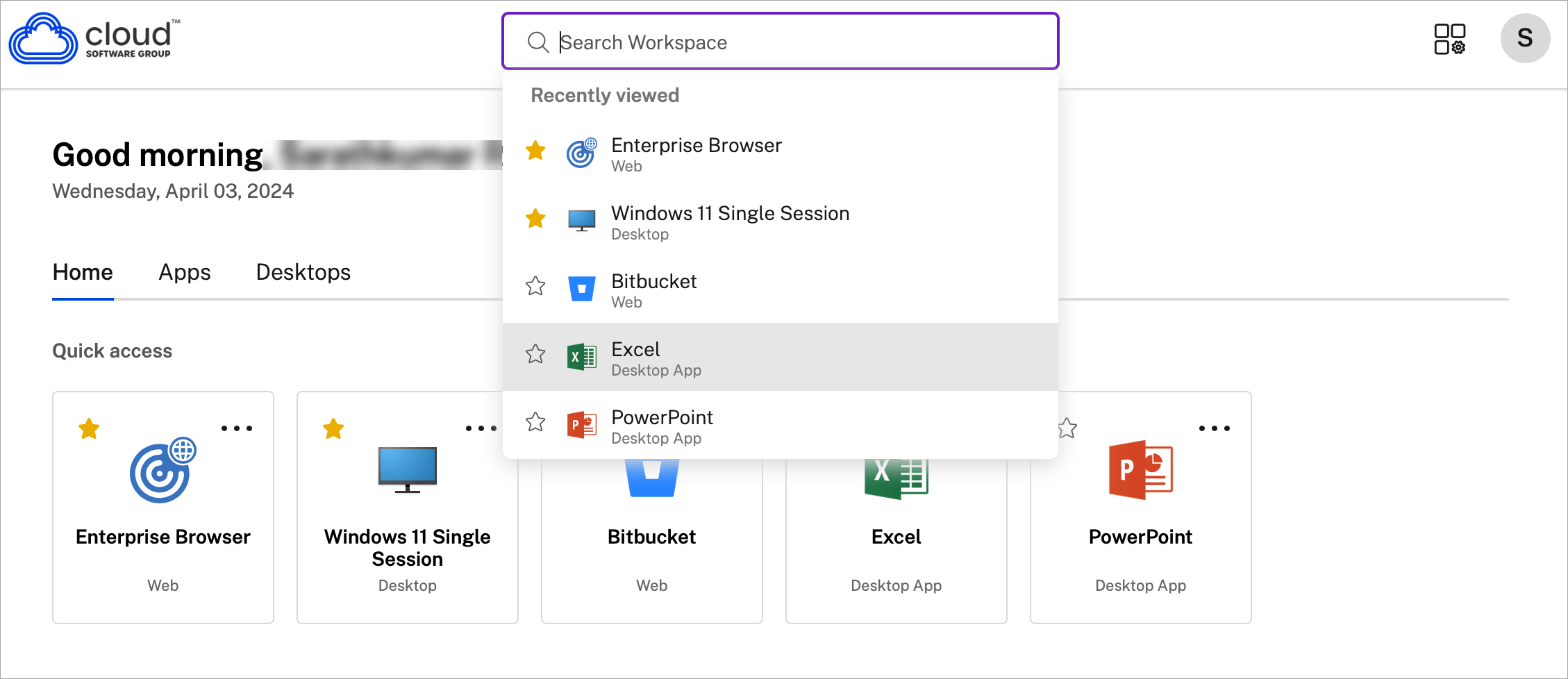Click the Excel card title
This screenshot has height=679, width=1568.
click(x=896, y=537)
